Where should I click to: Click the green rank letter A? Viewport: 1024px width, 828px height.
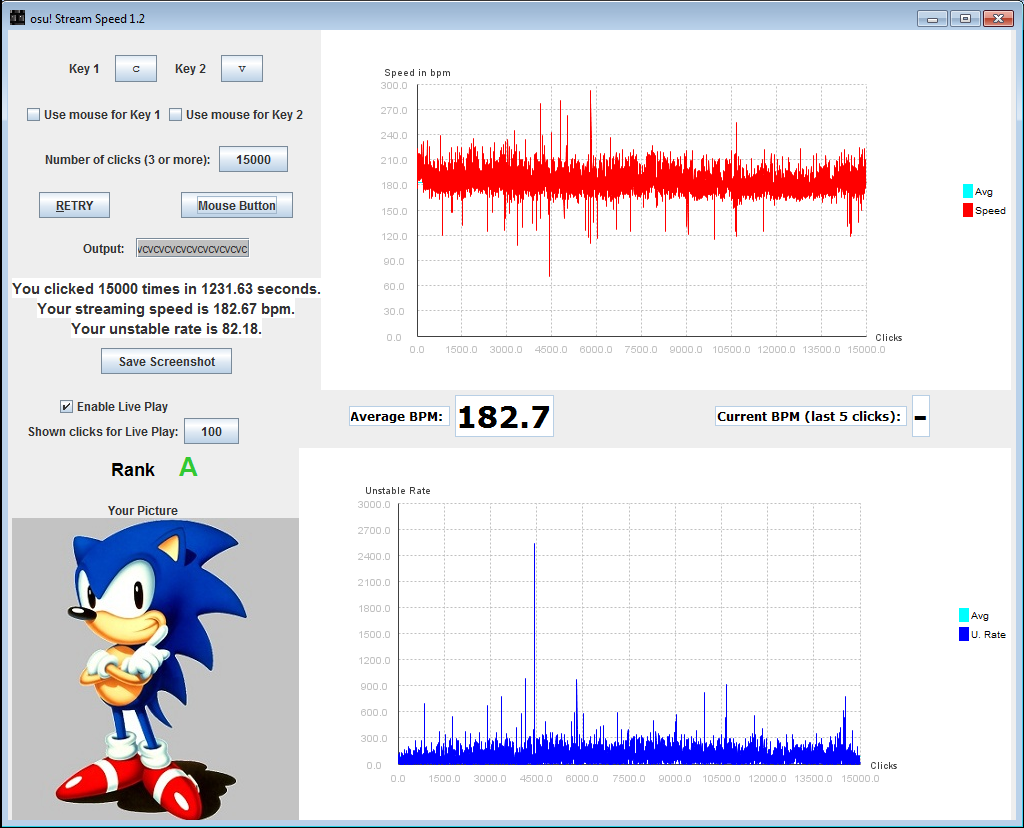[x=188, y=468]
